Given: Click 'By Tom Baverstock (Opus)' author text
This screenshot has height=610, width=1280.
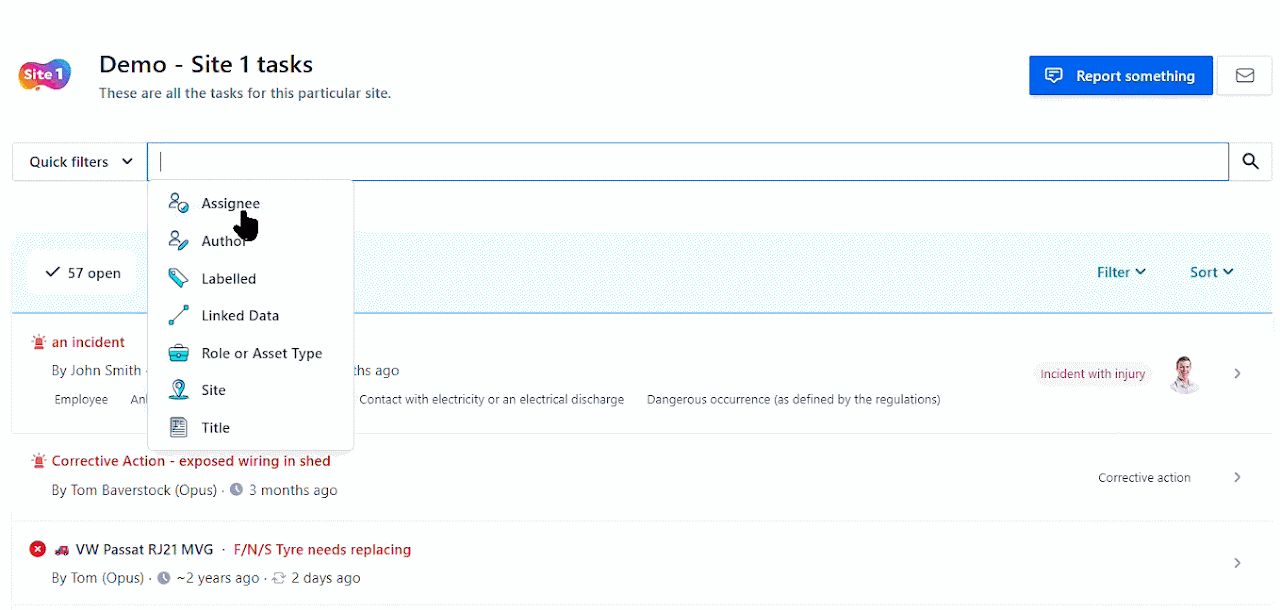Looking at the screenshot, I should point(134,490).
